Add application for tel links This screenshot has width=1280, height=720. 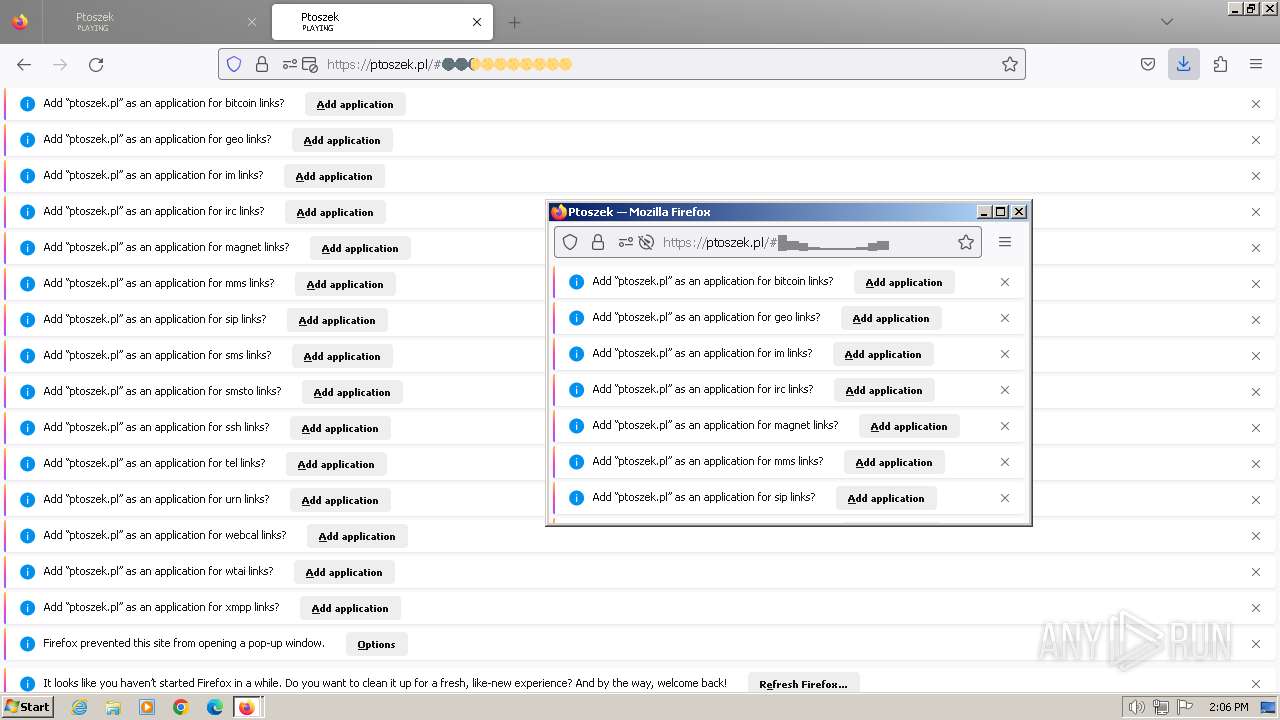336,464
